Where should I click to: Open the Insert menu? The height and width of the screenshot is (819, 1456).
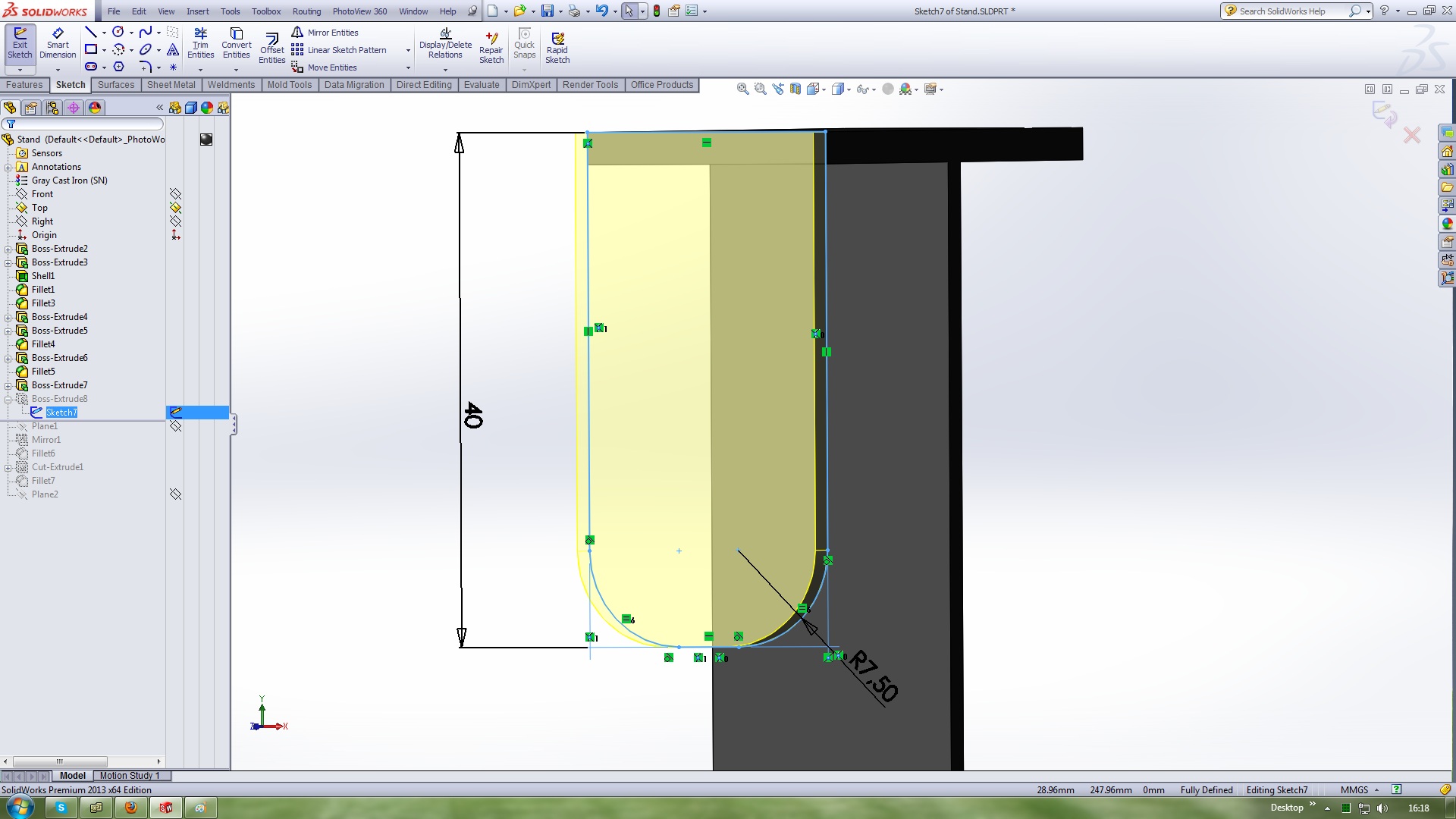[198, 11]
